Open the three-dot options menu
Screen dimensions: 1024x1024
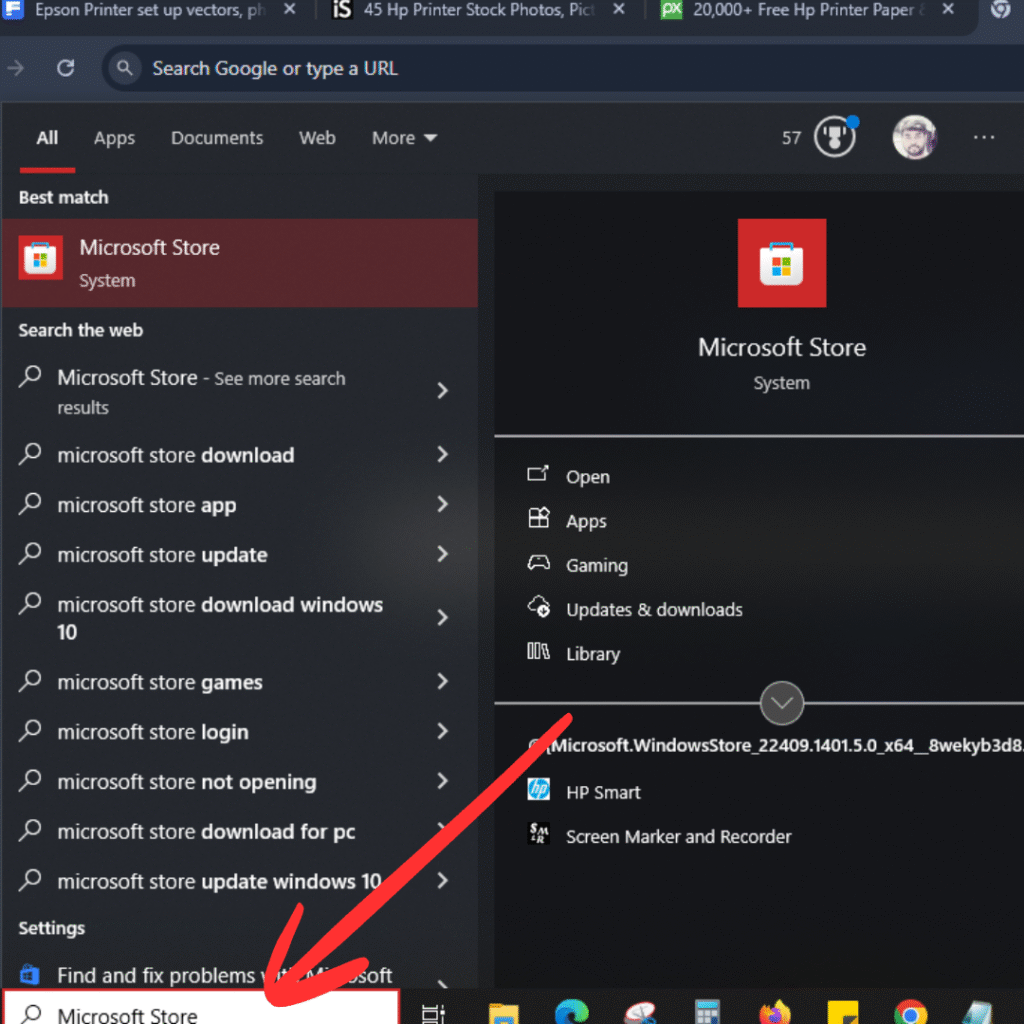(984, 137)
